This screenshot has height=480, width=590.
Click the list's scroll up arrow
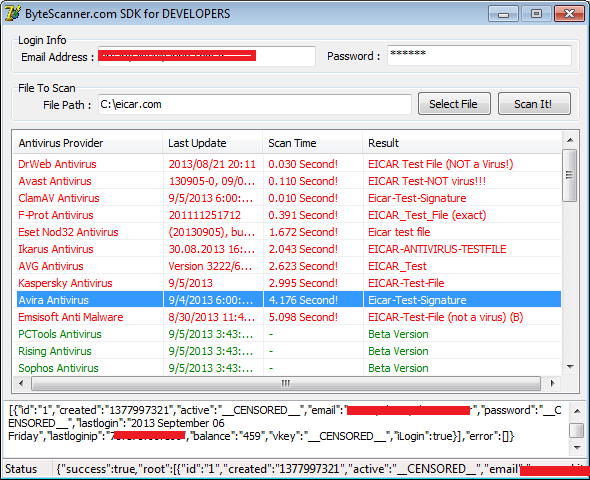[570, 140]
